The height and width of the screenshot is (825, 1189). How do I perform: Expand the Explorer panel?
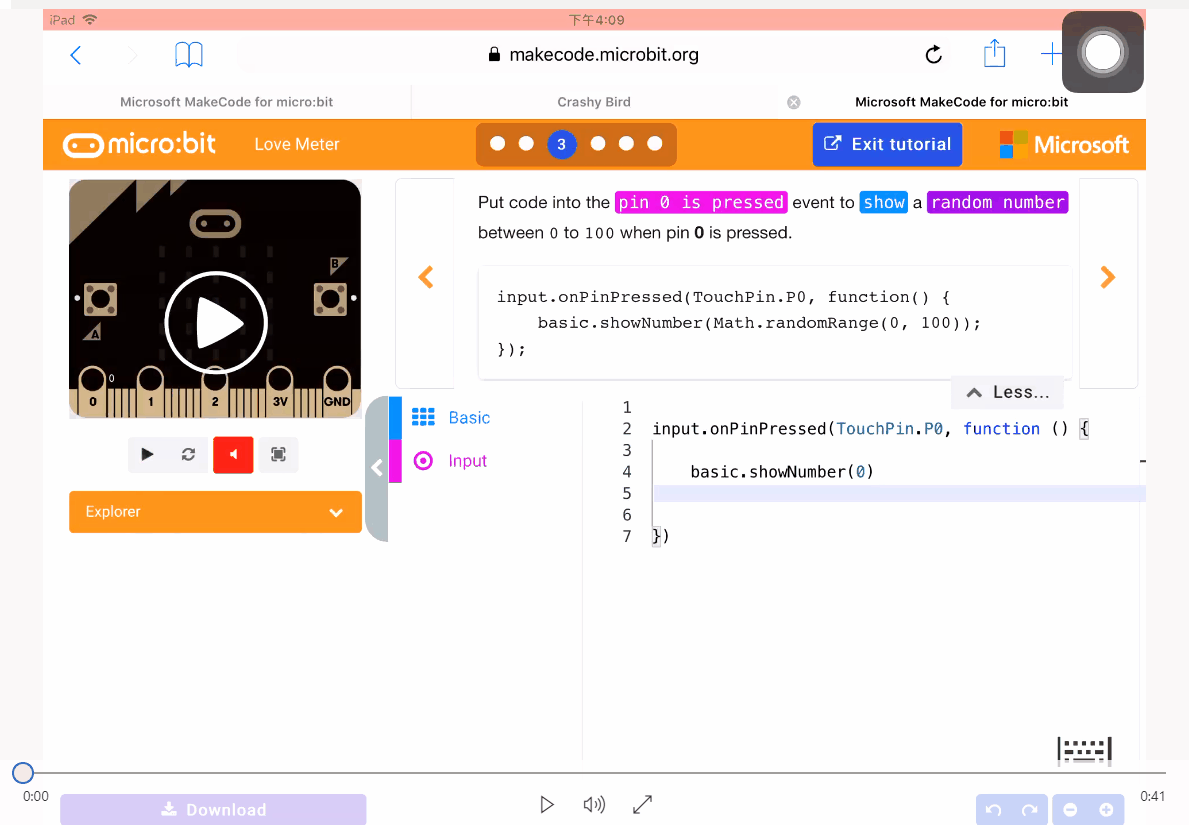coord(215,512)
